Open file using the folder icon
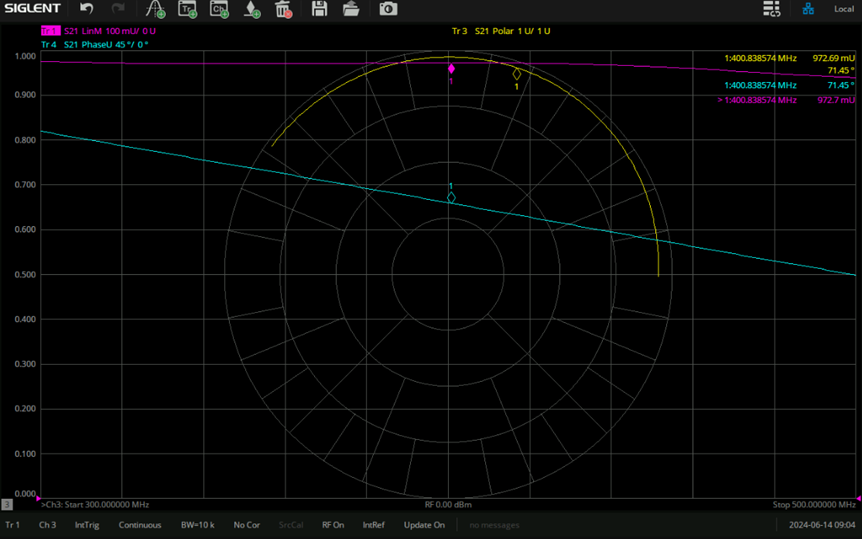The height and width of the screenshot is (539, 862). tap(351, 9)
